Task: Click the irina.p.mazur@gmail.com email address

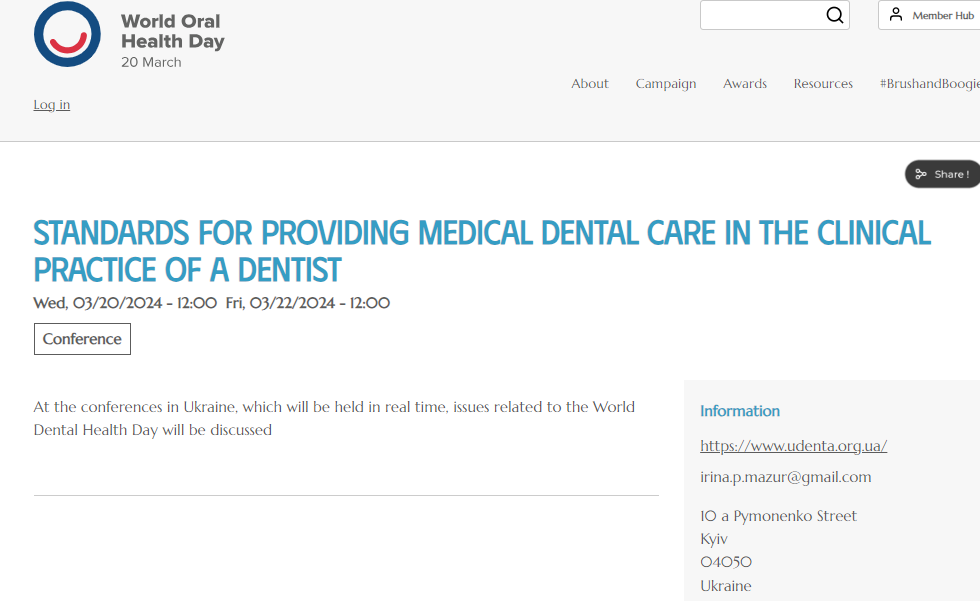Action: click(x=786, y=477)
